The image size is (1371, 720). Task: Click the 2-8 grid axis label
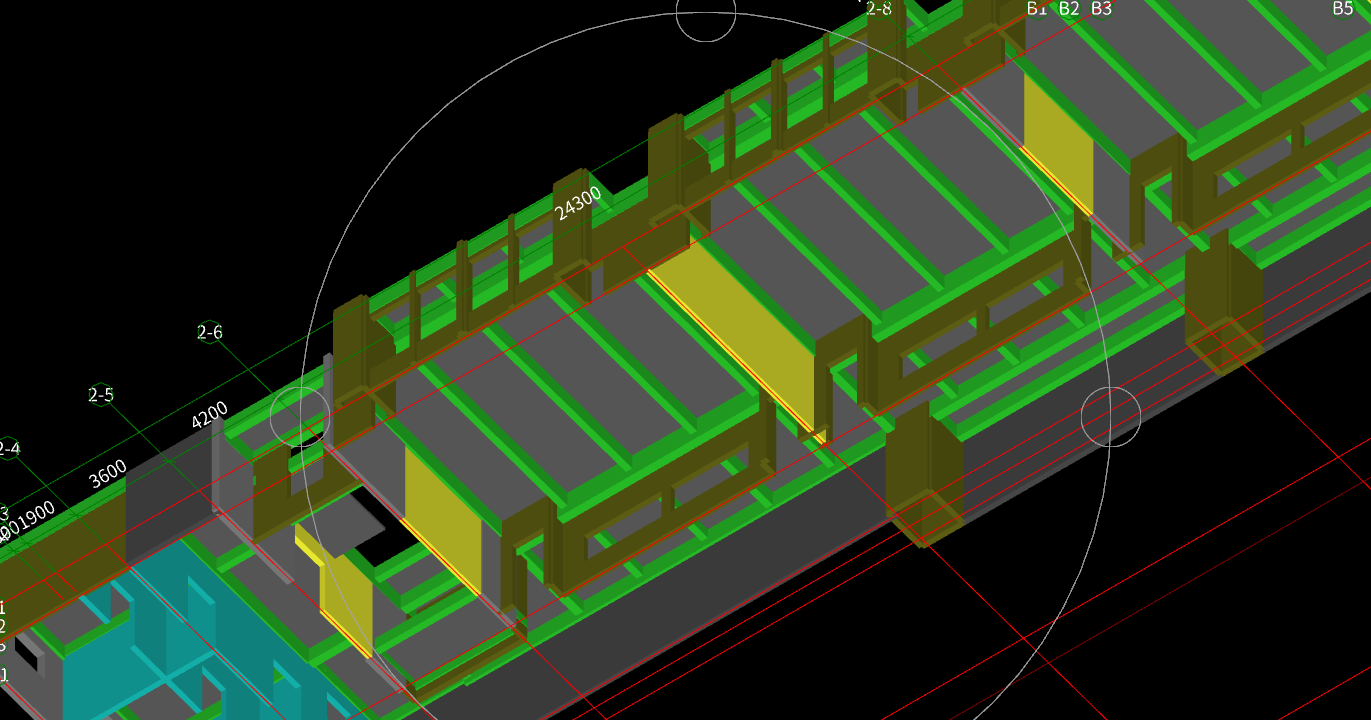878,9
